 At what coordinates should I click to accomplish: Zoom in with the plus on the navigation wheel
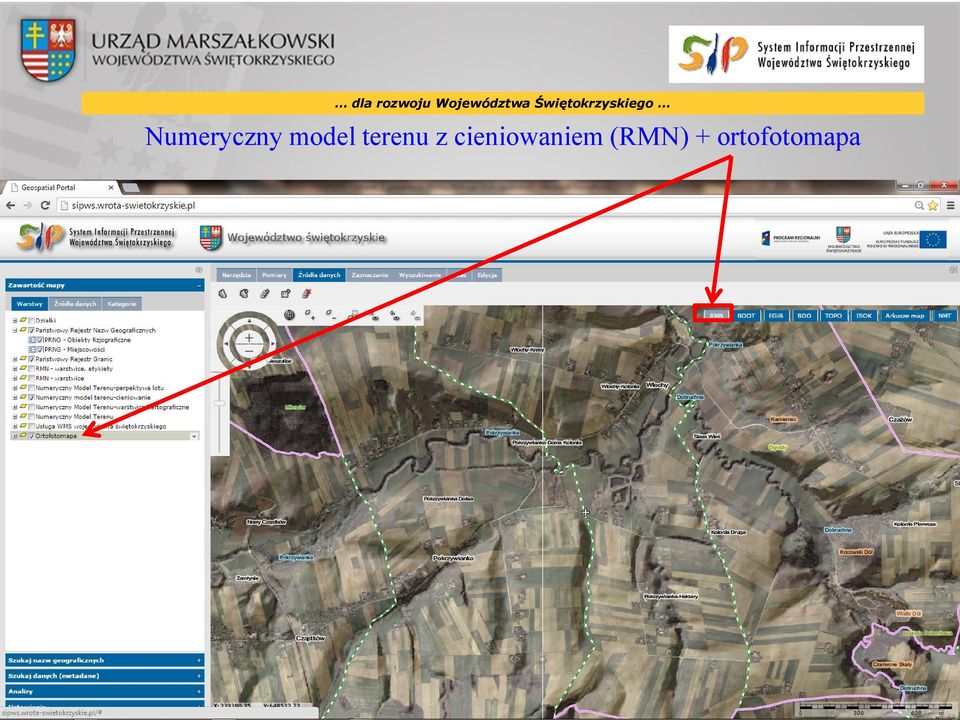pos(249,337)
